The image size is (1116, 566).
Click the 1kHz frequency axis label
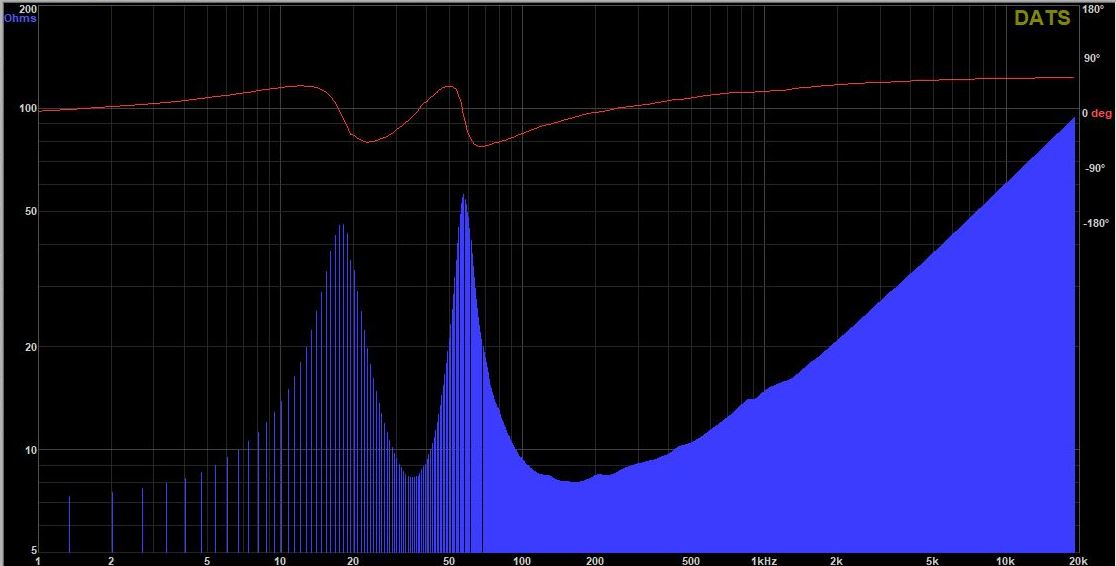[x=763, y=560]
